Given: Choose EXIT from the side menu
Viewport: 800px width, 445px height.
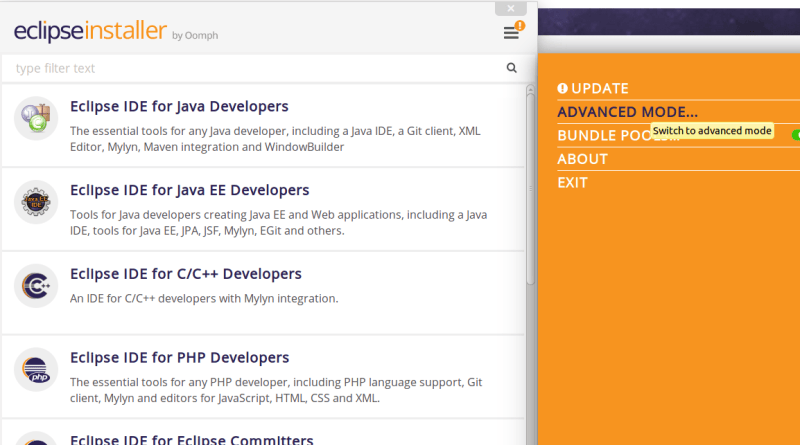Looking at the screenshot, I should click(x=572, y=182).
